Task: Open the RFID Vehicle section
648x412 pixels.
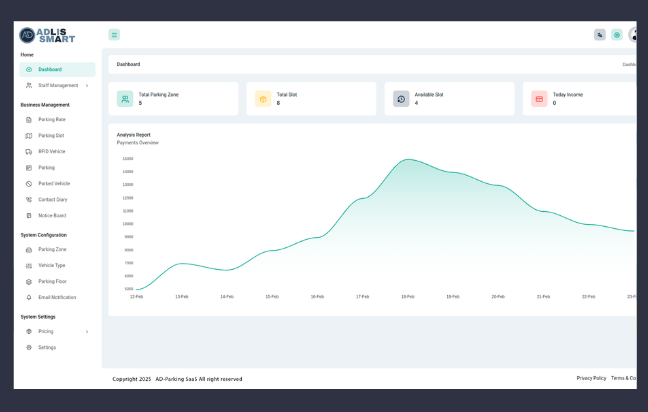Action: 52,151
